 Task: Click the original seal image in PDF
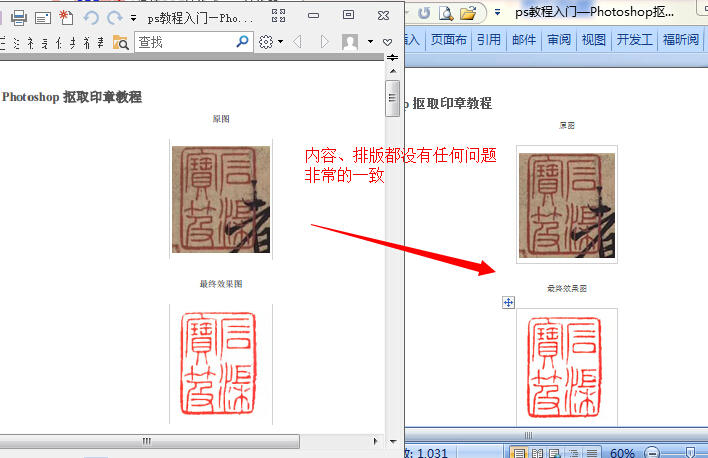(221, 199)
